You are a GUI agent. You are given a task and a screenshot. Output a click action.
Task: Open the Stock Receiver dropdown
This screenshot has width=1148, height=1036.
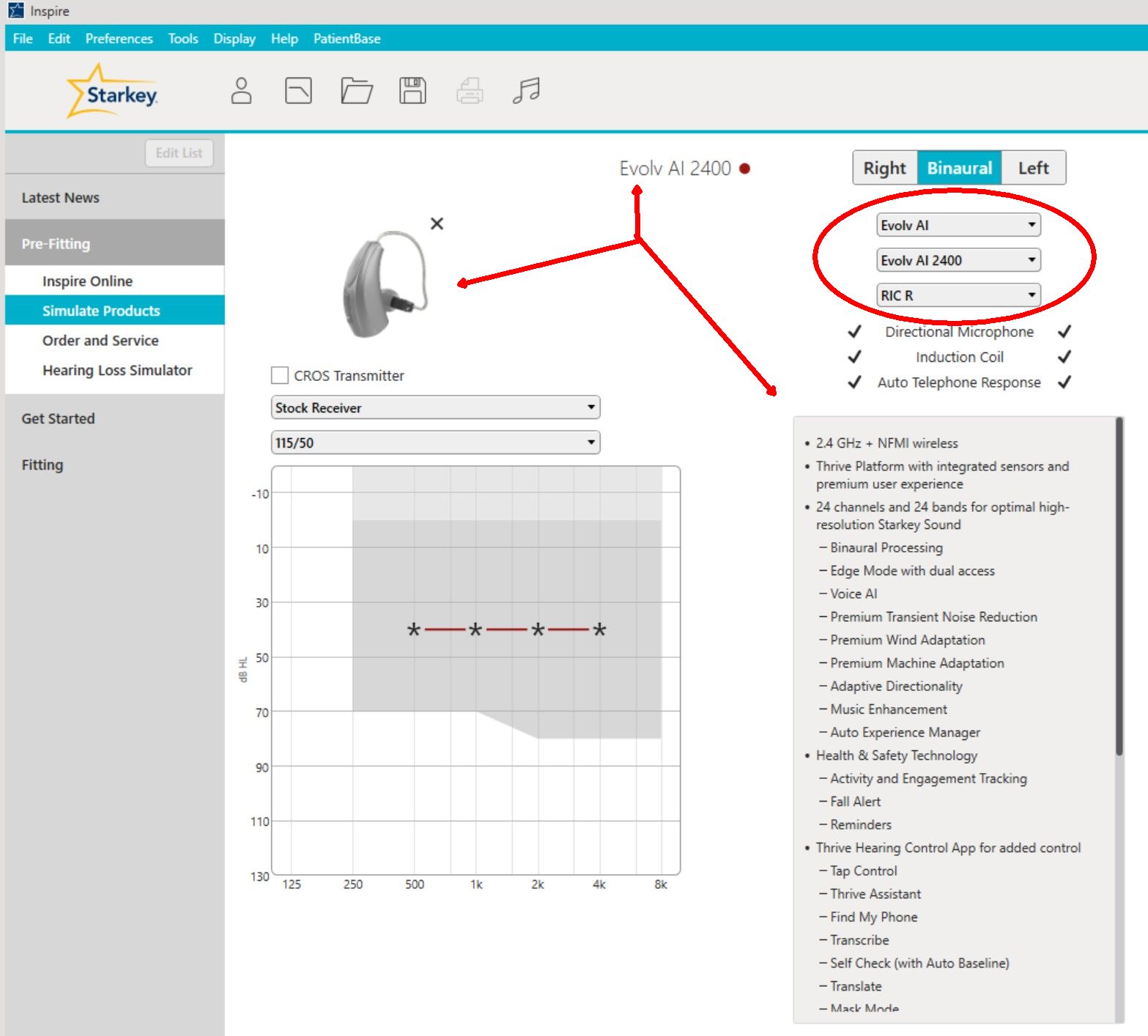(x=435, y=407)
